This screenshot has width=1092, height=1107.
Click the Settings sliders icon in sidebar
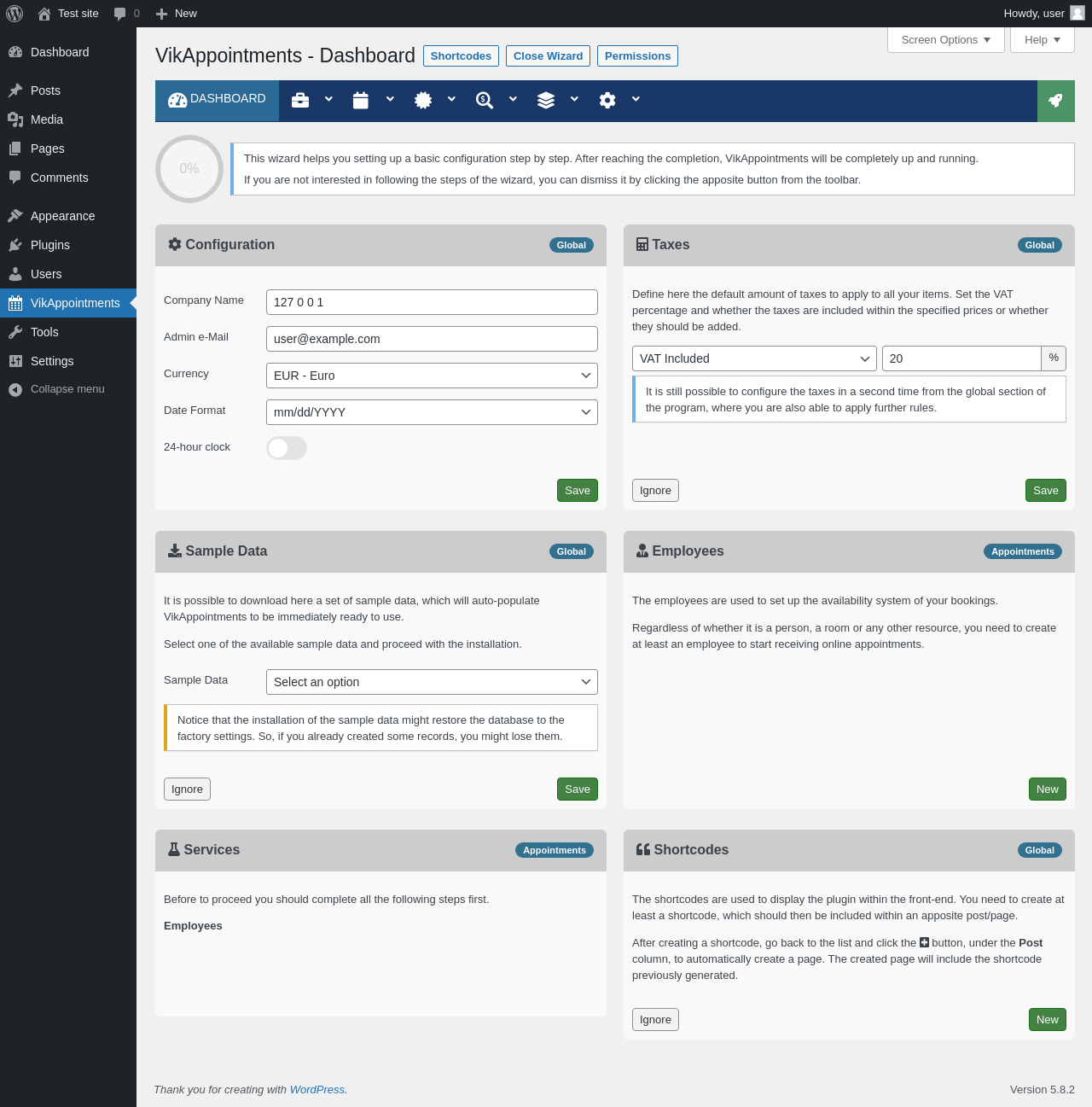pyautogui.click(x=15, y=361)
